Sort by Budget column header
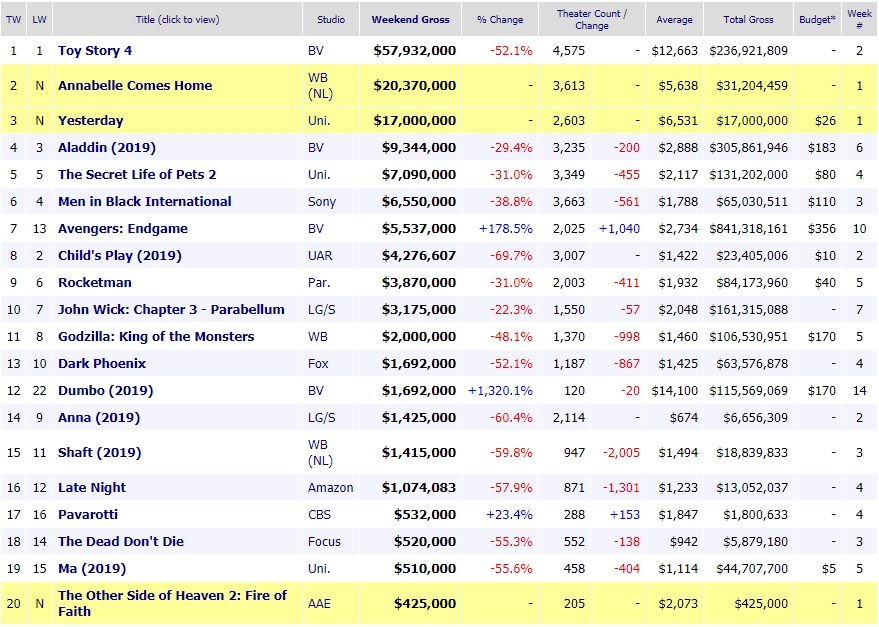The height and width of the screenshot is (627, 879). (817, 20)
